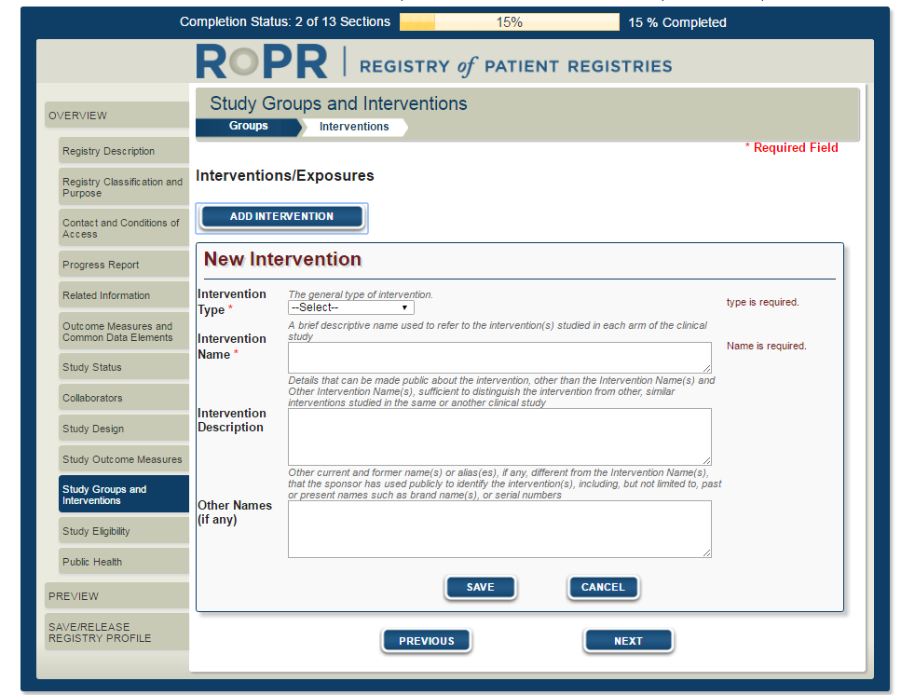Focus the Other Names text area
The image size is (901, 695).
click(x=499, y=528)
